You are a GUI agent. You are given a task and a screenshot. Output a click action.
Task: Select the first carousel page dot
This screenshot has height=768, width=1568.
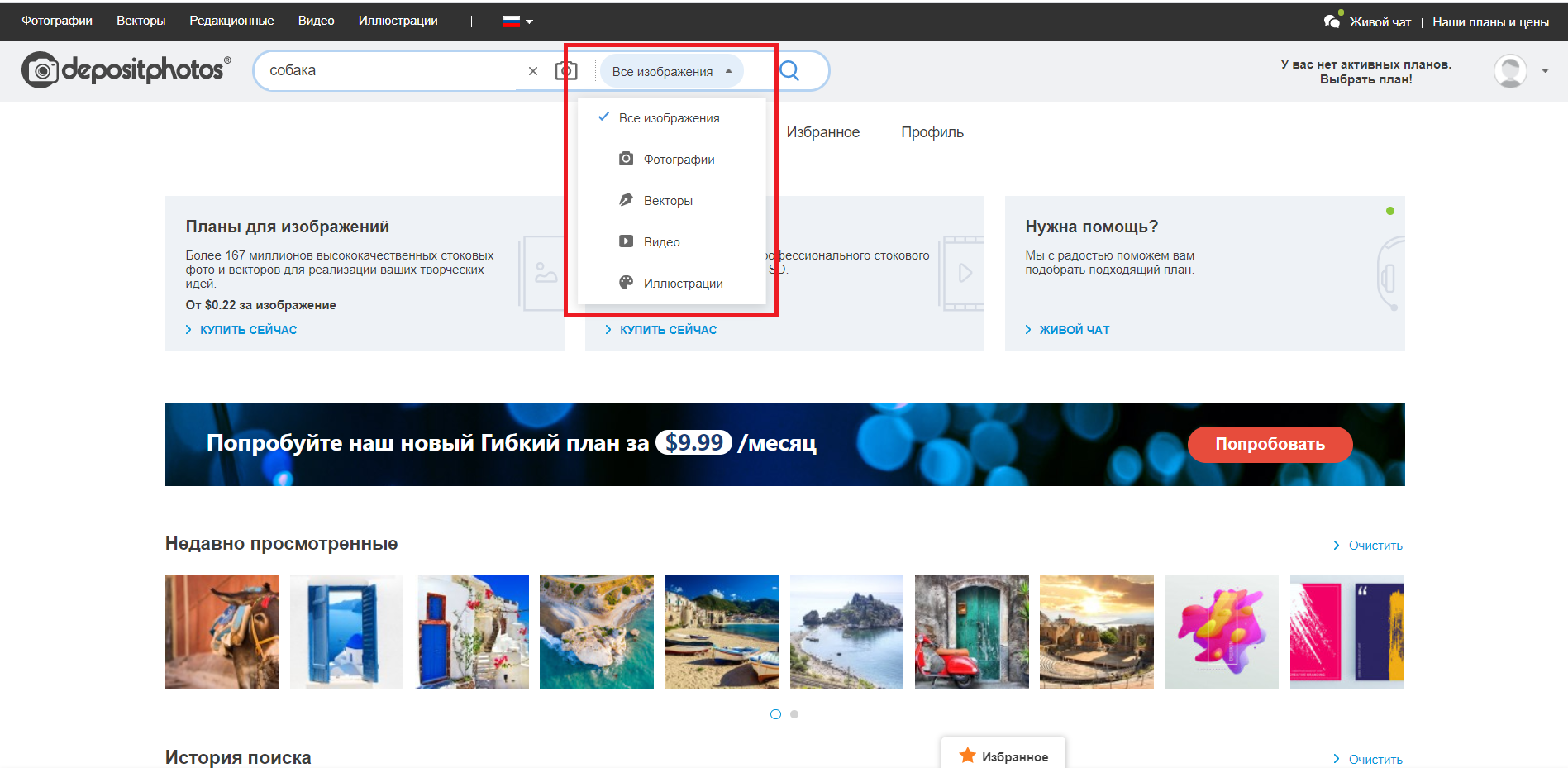click(x=775, y=714)
